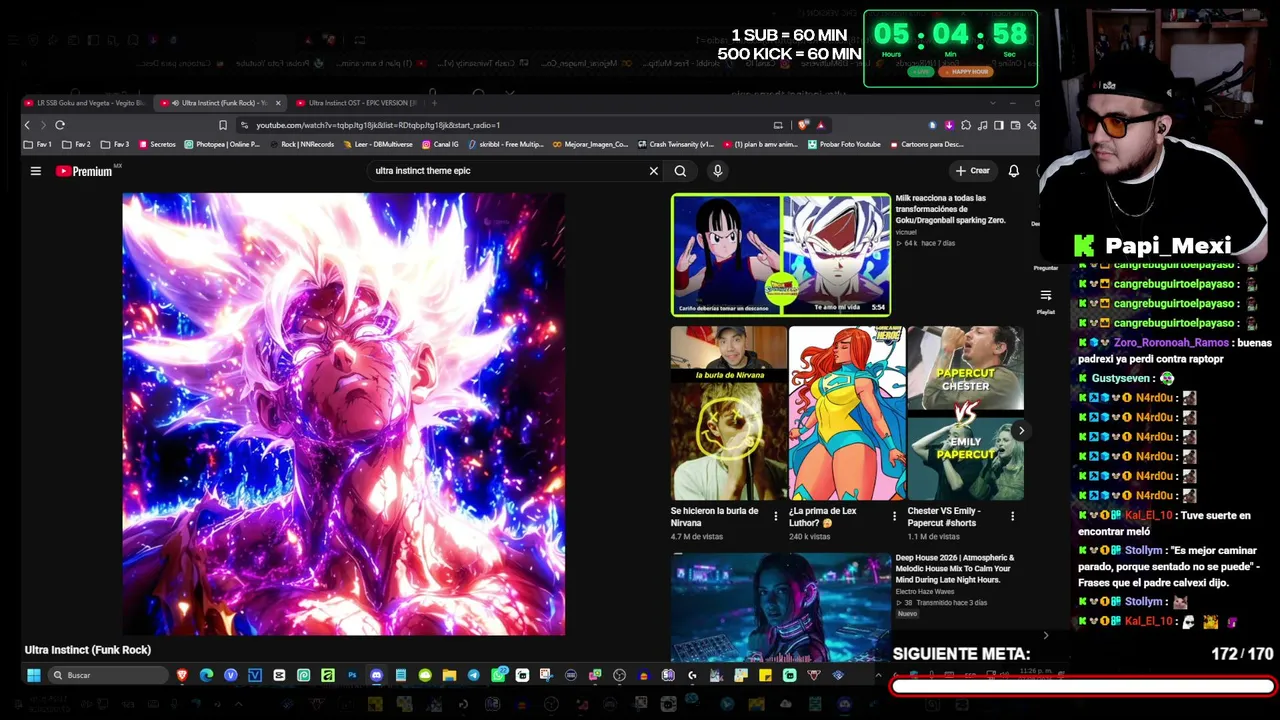
Task: Open Brave browser from the taskbar
Action: [x=182, y=675]
